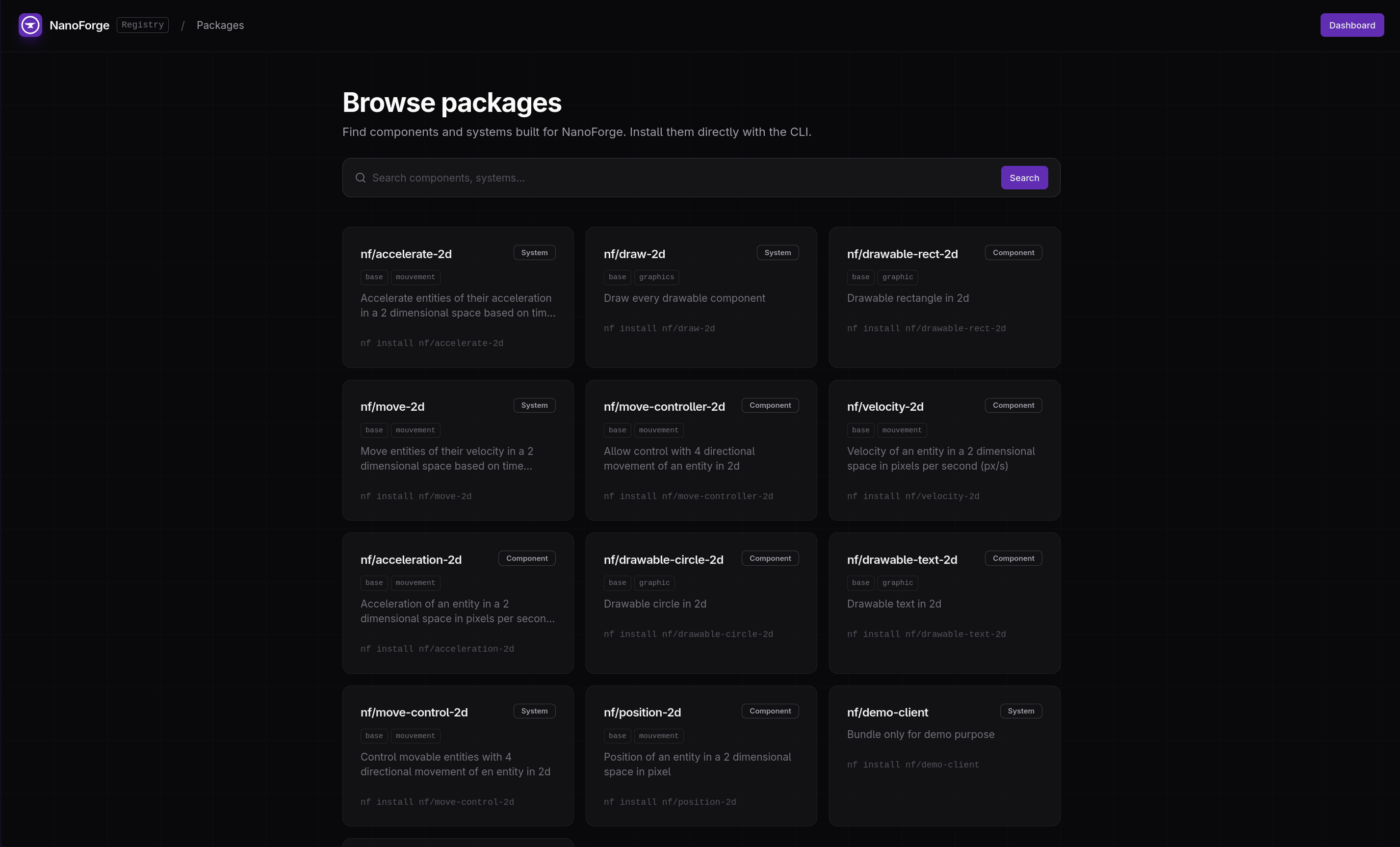Click 'Drawable rectangle in 2d' description

coord(907,298)
